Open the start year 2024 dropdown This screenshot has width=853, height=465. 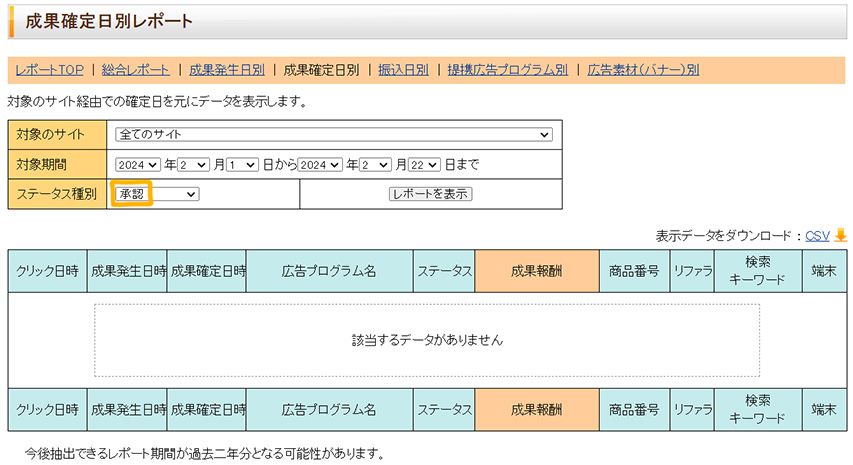click(138, 164)
